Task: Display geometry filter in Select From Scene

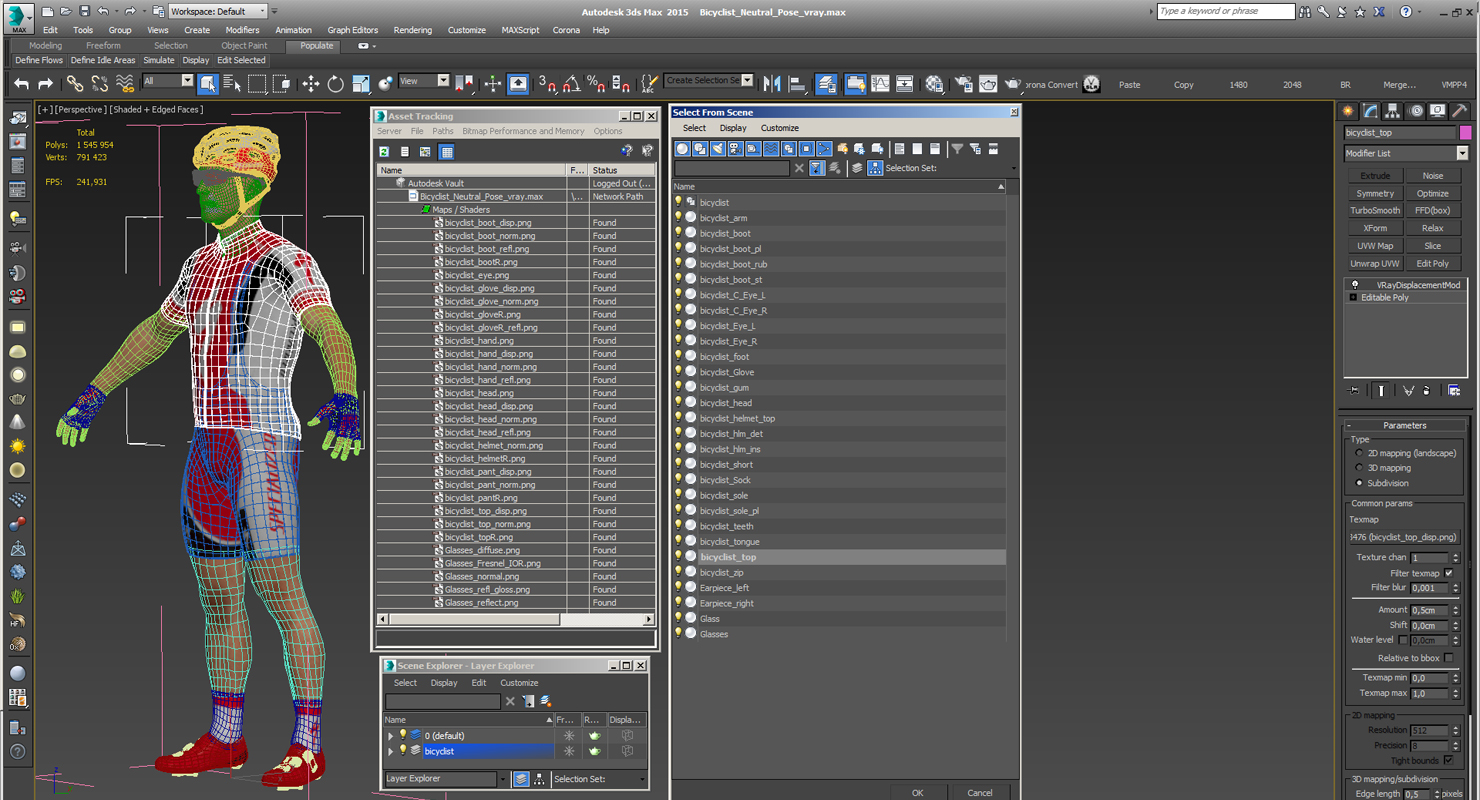Action: click(x=682, y=149)
